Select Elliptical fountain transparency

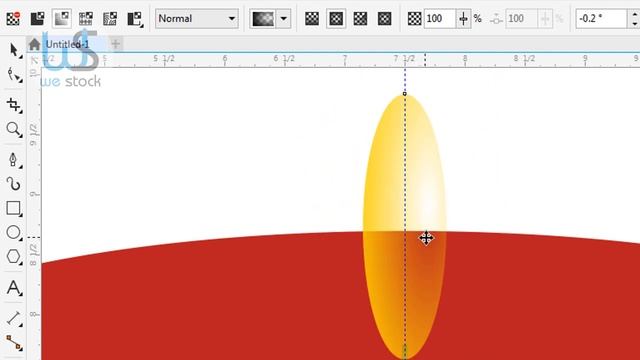pyautogui.click(x=336, y=19)
